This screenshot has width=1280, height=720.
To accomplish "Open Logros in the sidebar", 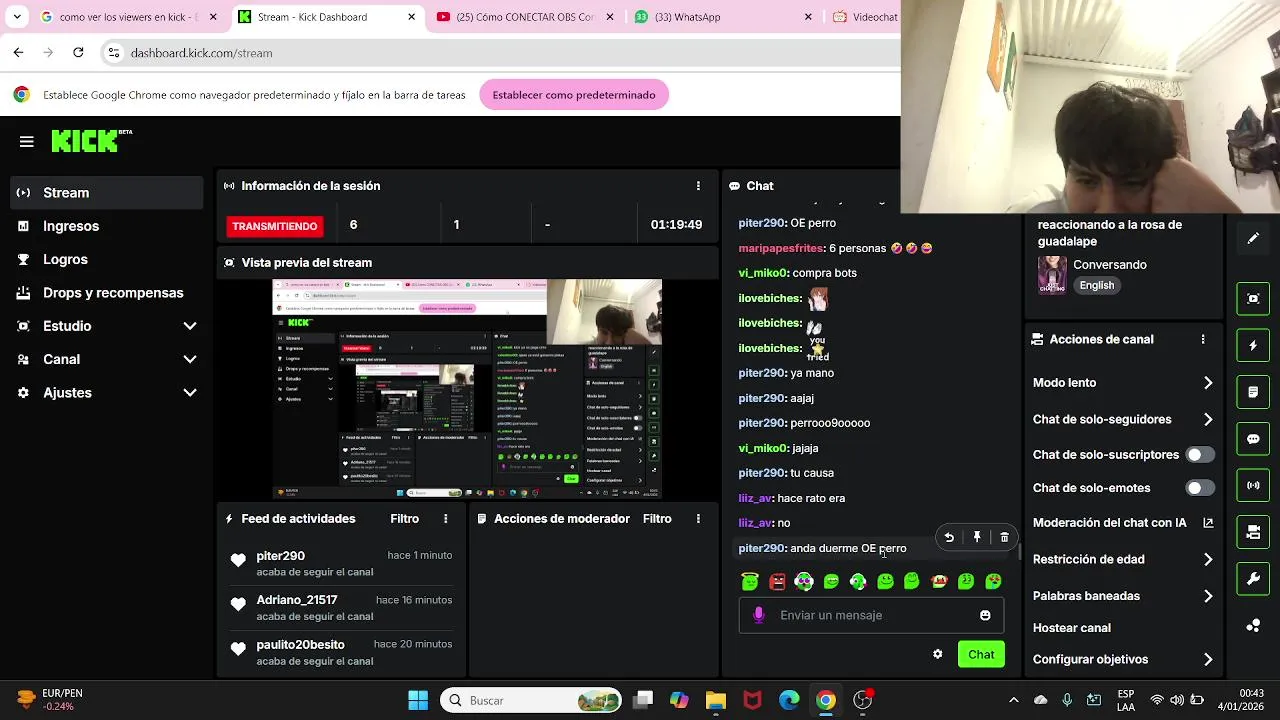I will pos(107,259).
